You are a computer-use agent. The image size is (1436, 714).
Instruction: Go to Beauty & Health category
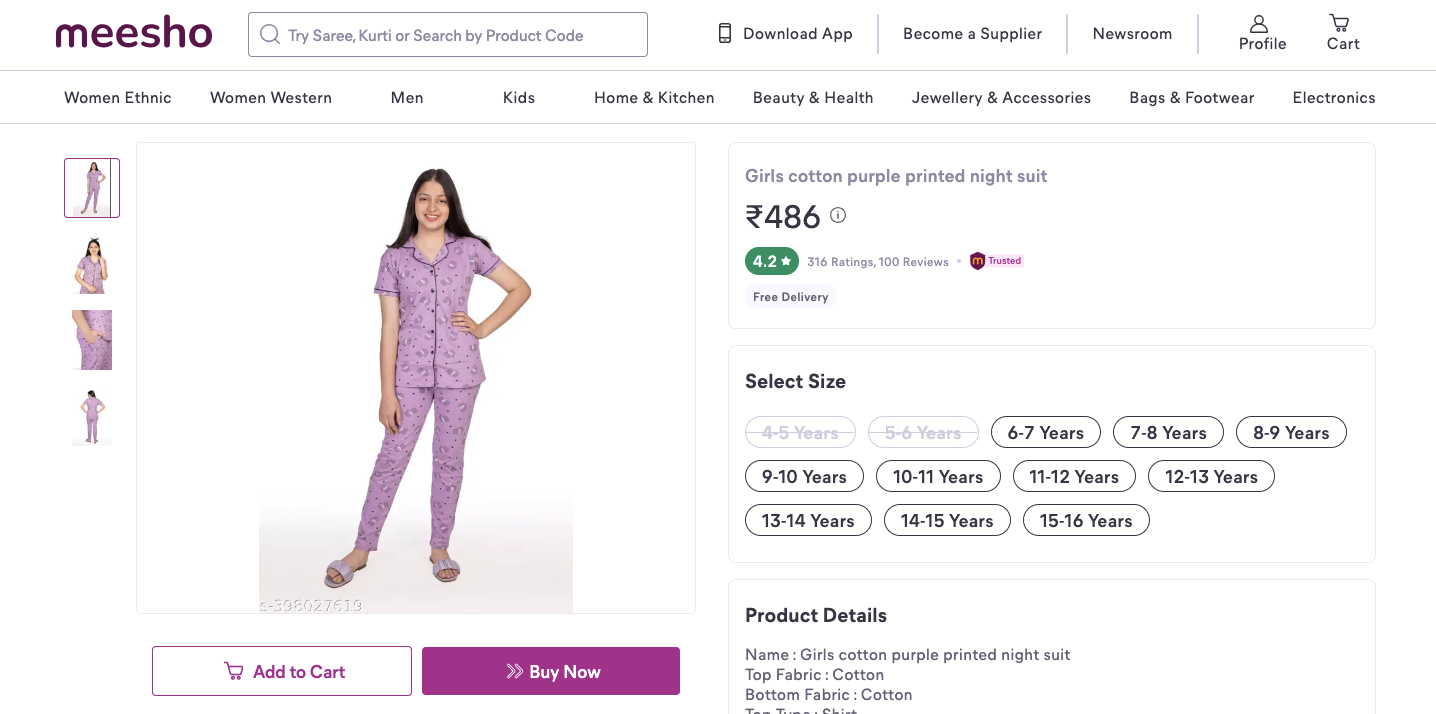tap(813, 98)
